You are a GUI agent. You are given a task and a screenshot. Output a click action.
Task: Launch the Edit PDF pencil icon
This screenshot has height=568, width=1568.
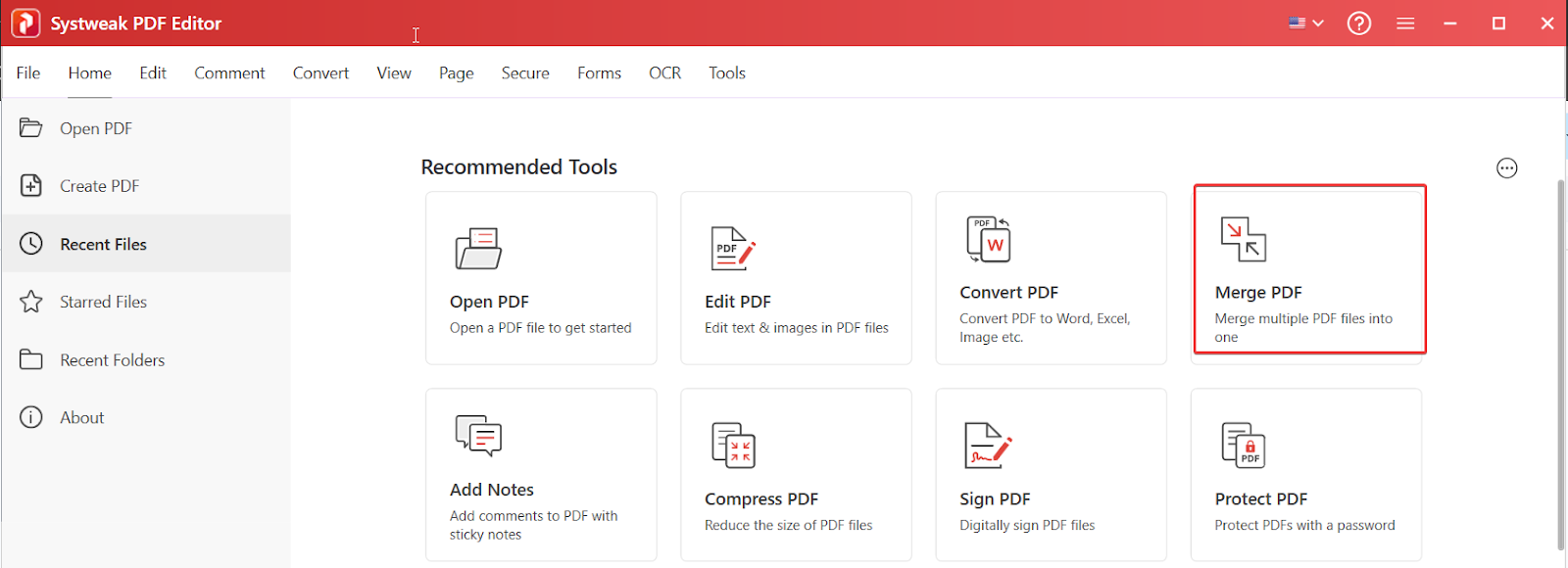pos(733,248)
